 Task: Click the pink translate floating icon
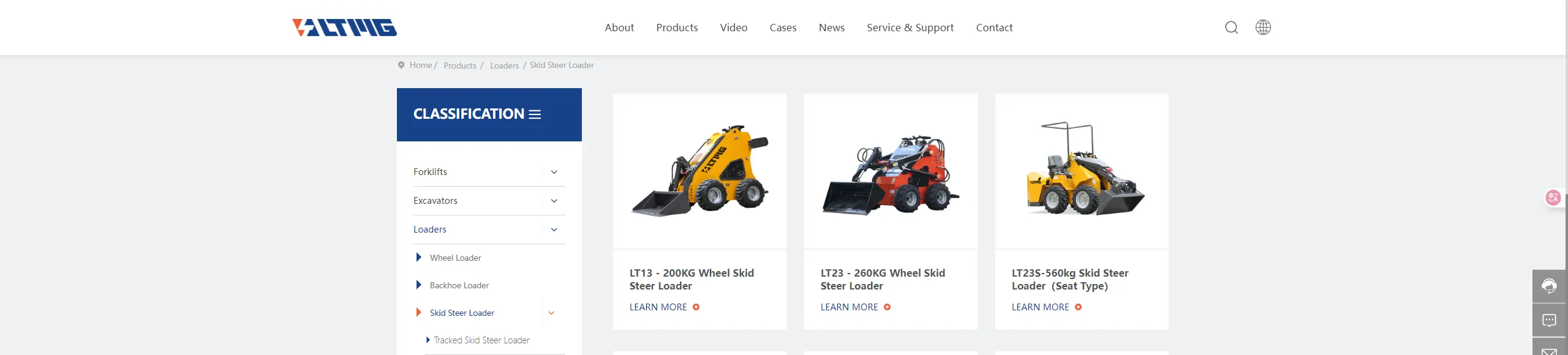[1553, 198]
